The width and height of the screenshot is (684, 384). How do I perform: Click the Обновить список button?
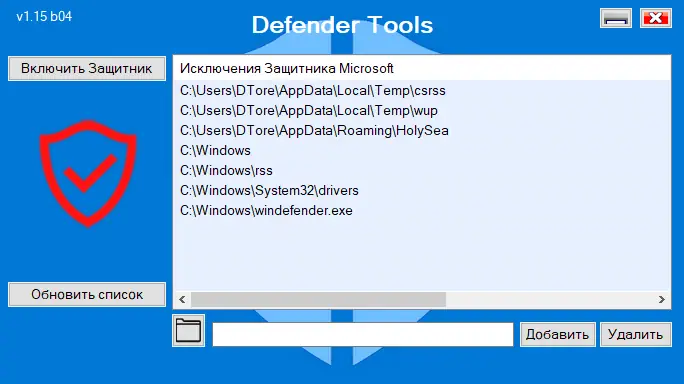click(x=87, y=295)
